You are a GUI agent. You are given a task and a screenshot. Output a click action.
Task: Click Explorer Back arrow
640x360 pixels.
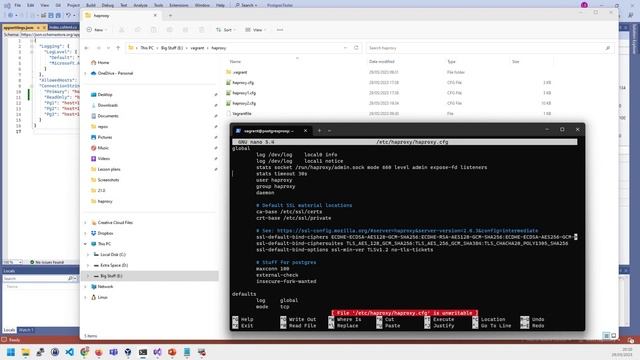(x=87, y=48)
